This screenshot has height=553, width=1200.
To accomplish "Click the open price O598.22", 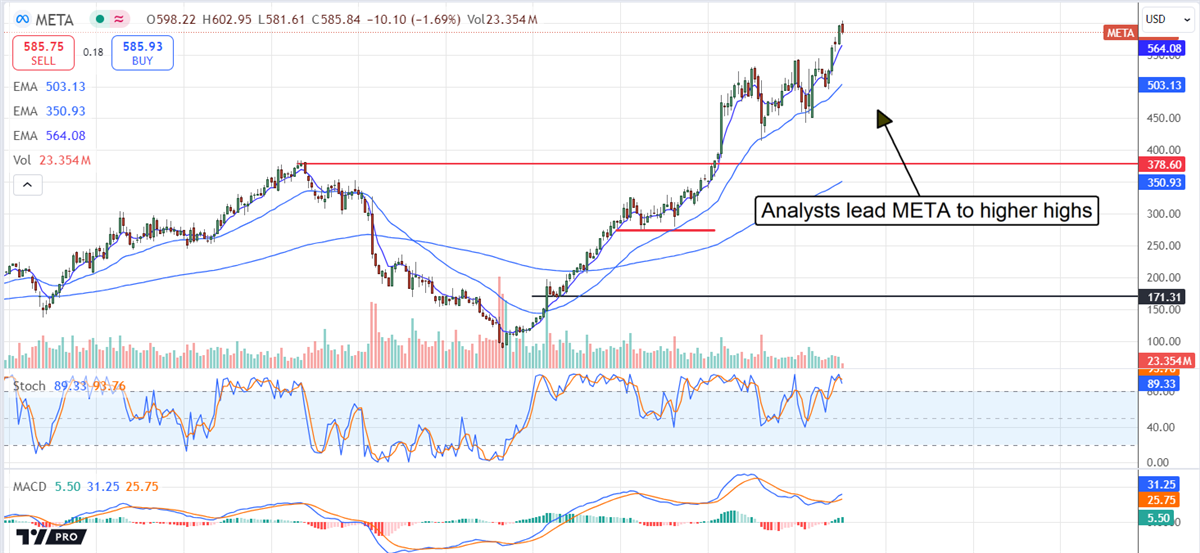I will 173,19.
